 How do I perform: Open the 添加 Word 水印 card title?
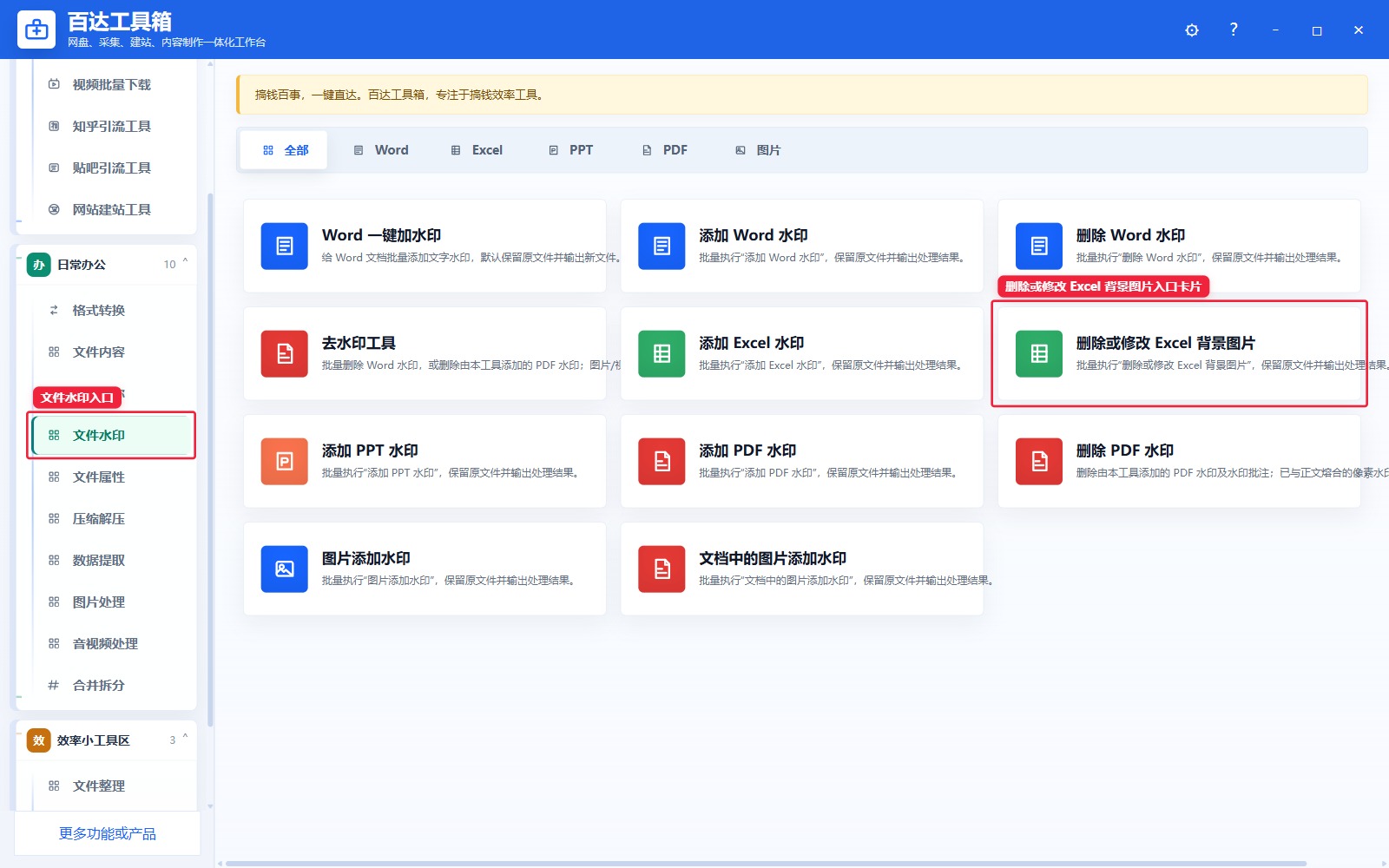tap(754, 235)
